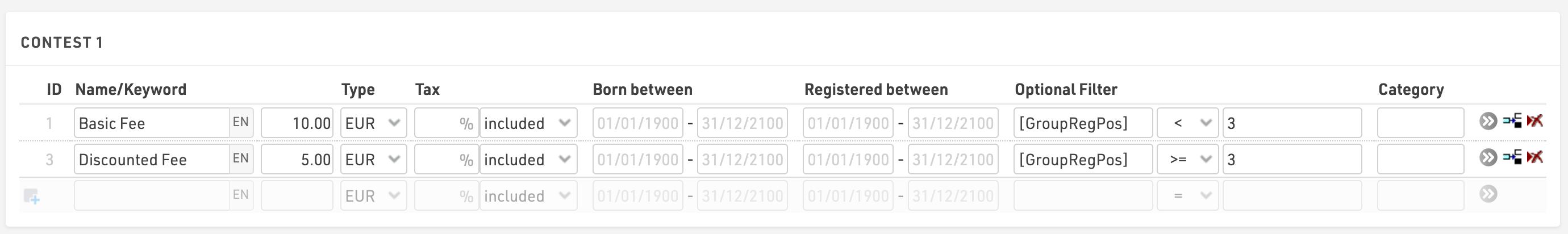Open EUR currency dropdown for Basic Fee
The height and width of the screenshot is (234, 1568).
click(x=373, y=123)
